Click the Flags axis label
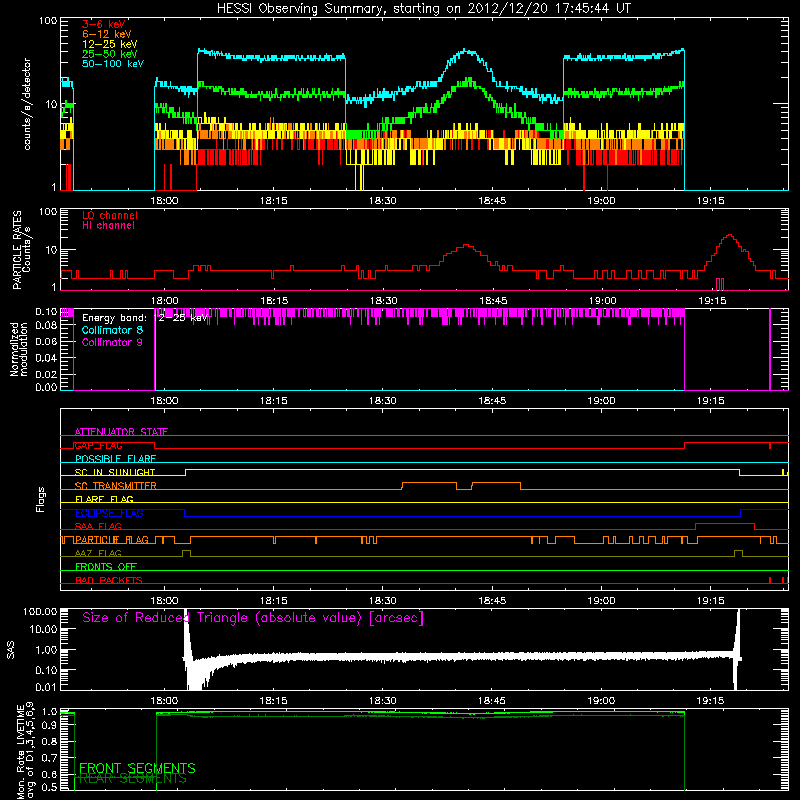Screen dimensions: 800x800 (41, 499)
